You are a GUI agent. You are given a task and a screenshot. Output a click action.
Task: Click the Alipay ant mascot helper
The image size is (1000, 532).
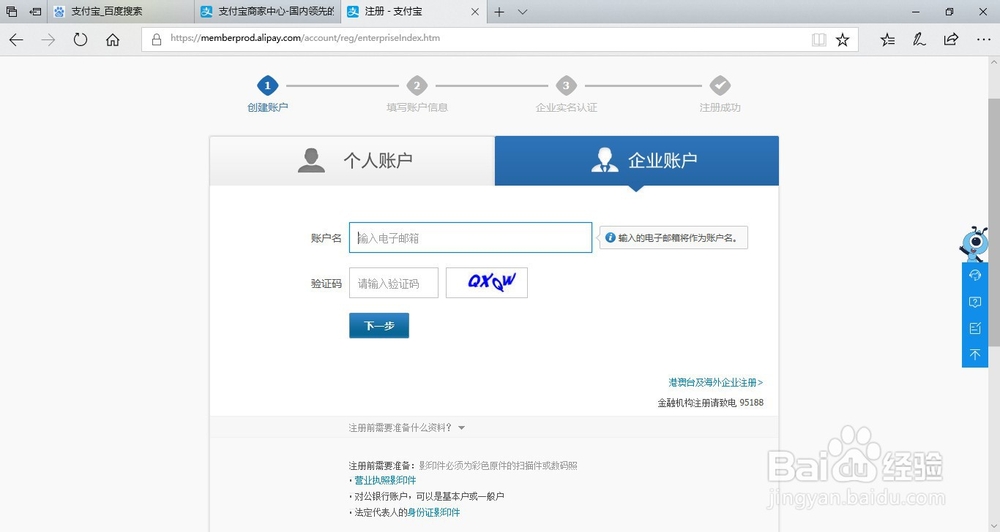pyautogui.click(x=974, y=244)
